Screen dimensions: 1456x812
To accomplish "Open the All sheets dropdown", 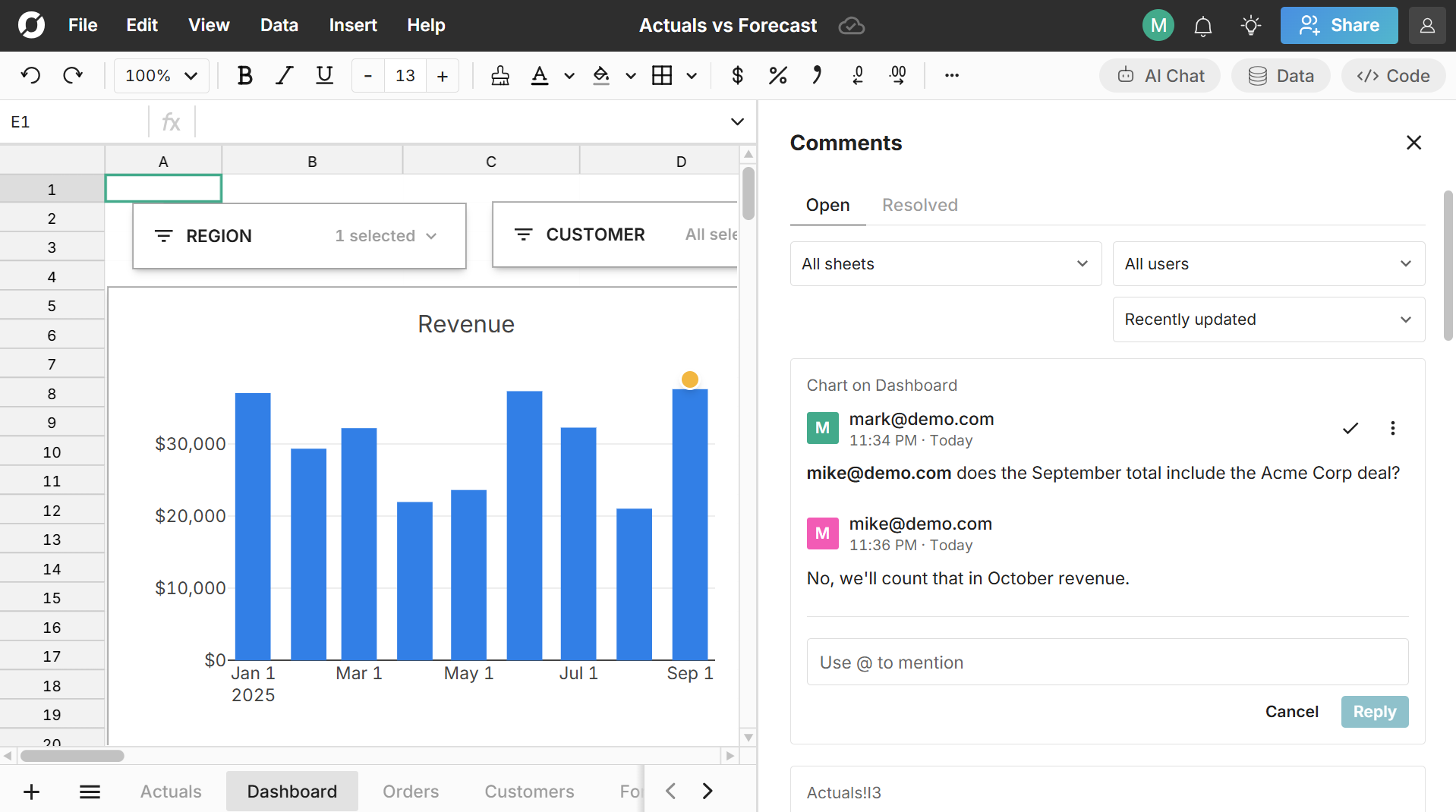I will pos(945,264).
